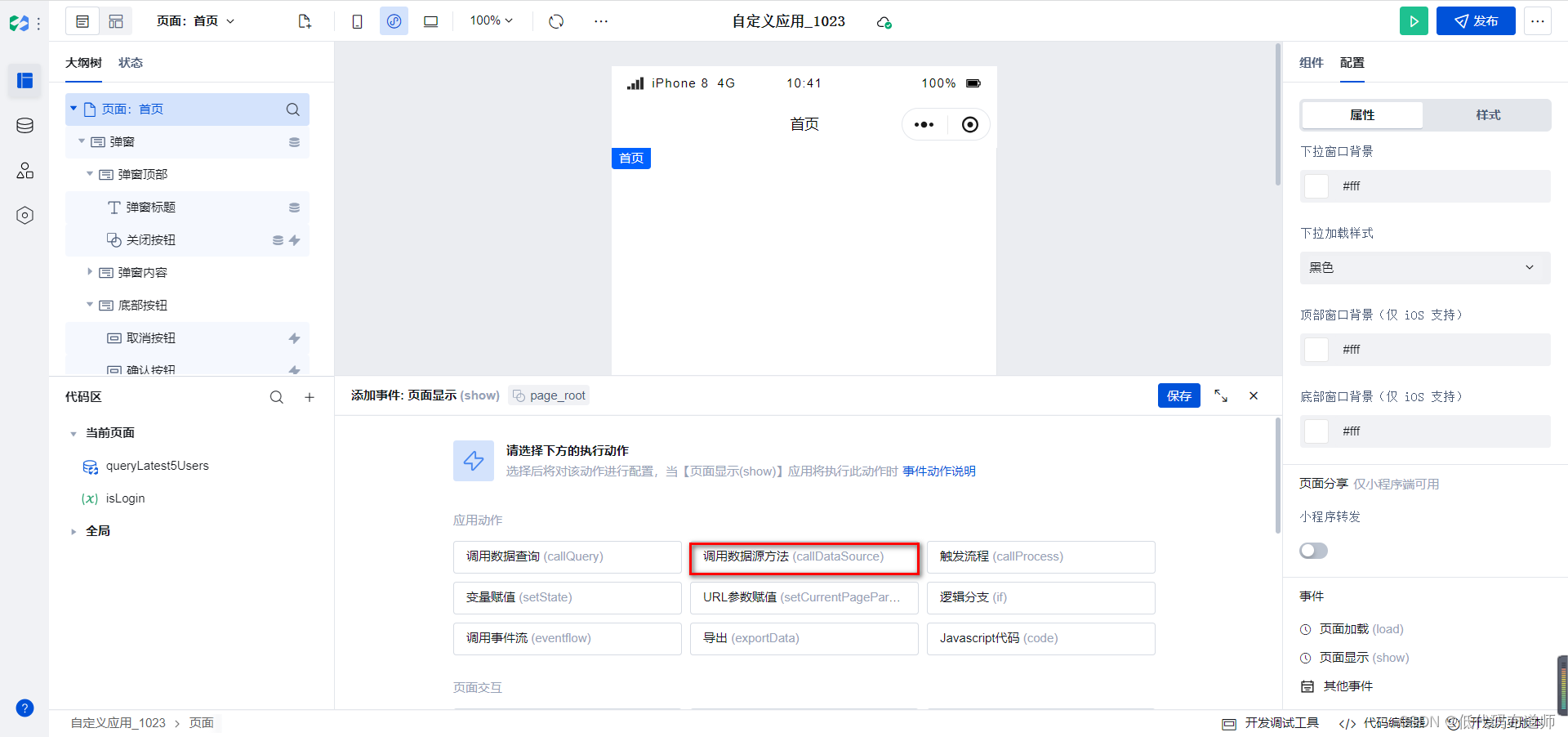Select mobile phone preview device

click(357, 21)
